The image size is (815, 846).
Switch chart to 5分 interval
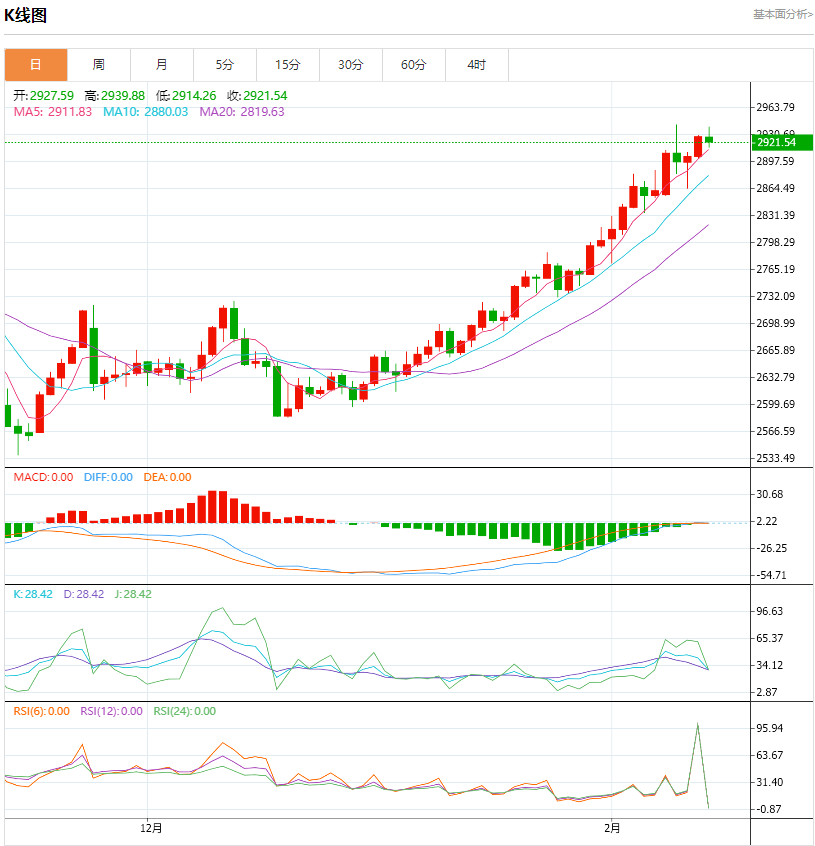(x=225, y=65)
